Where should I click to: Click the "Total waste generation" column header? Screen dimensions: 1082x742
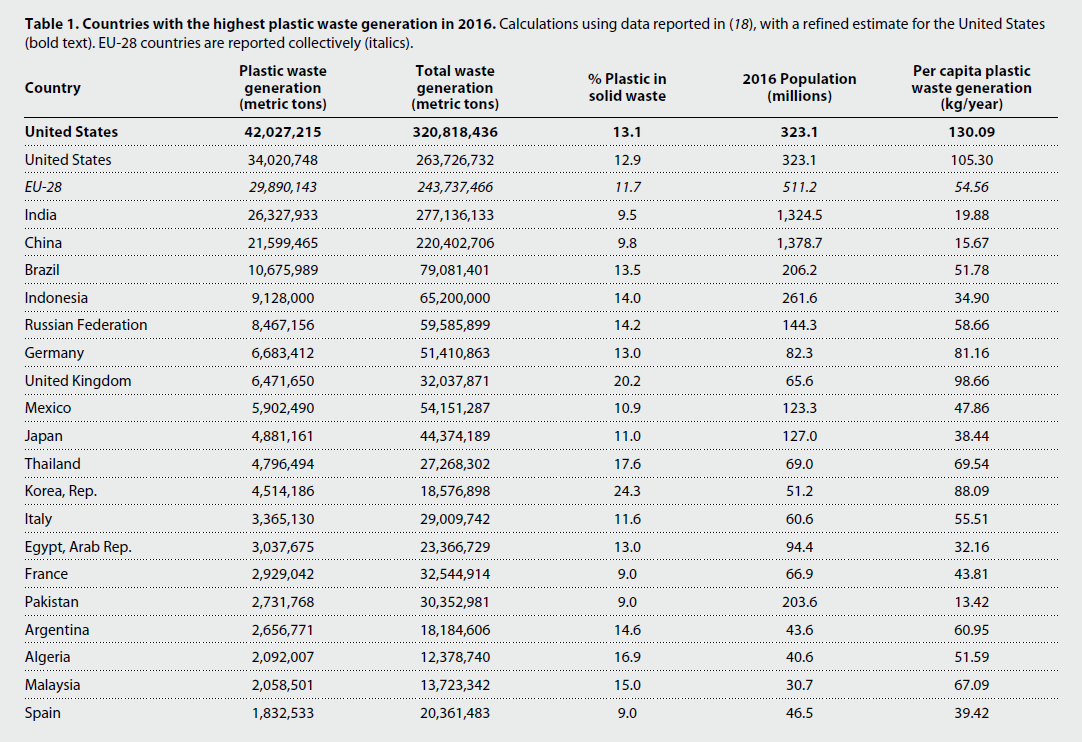[x=455, y=88]
